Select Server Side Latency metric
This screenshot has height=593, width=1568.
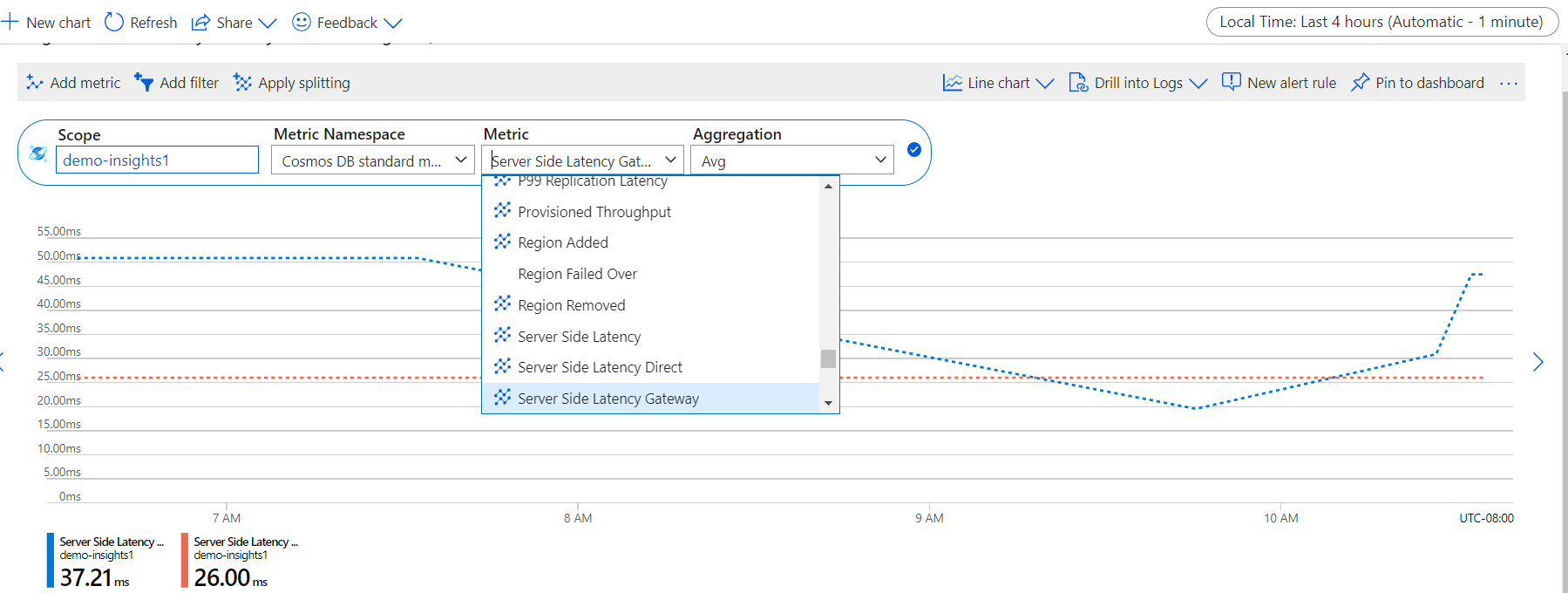click(x=651, y=337)
